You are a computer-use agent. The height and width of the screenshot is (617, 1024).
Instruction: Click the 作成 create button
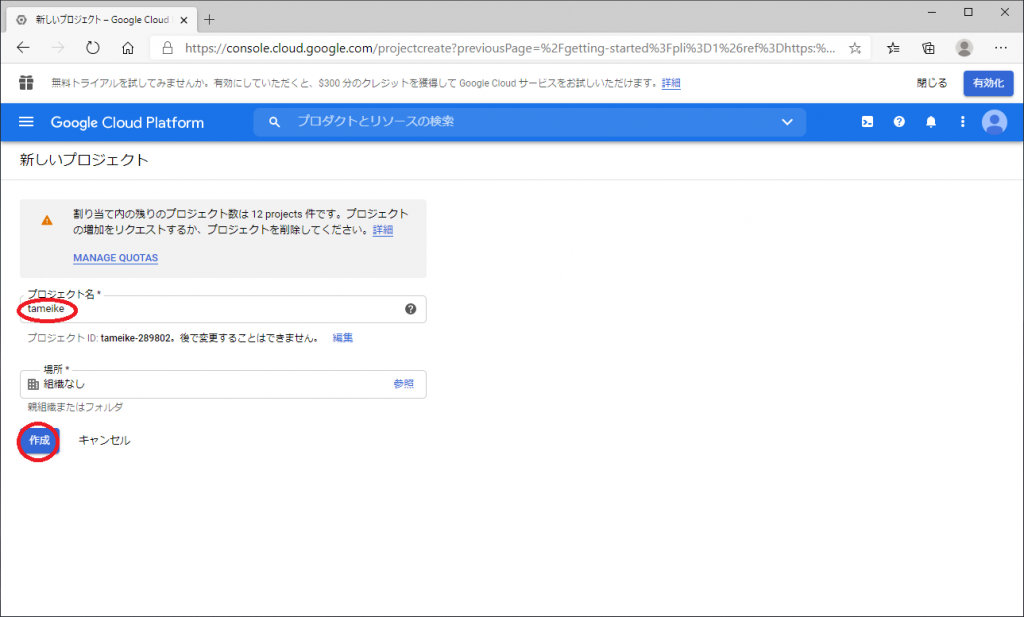click(39, 440)
